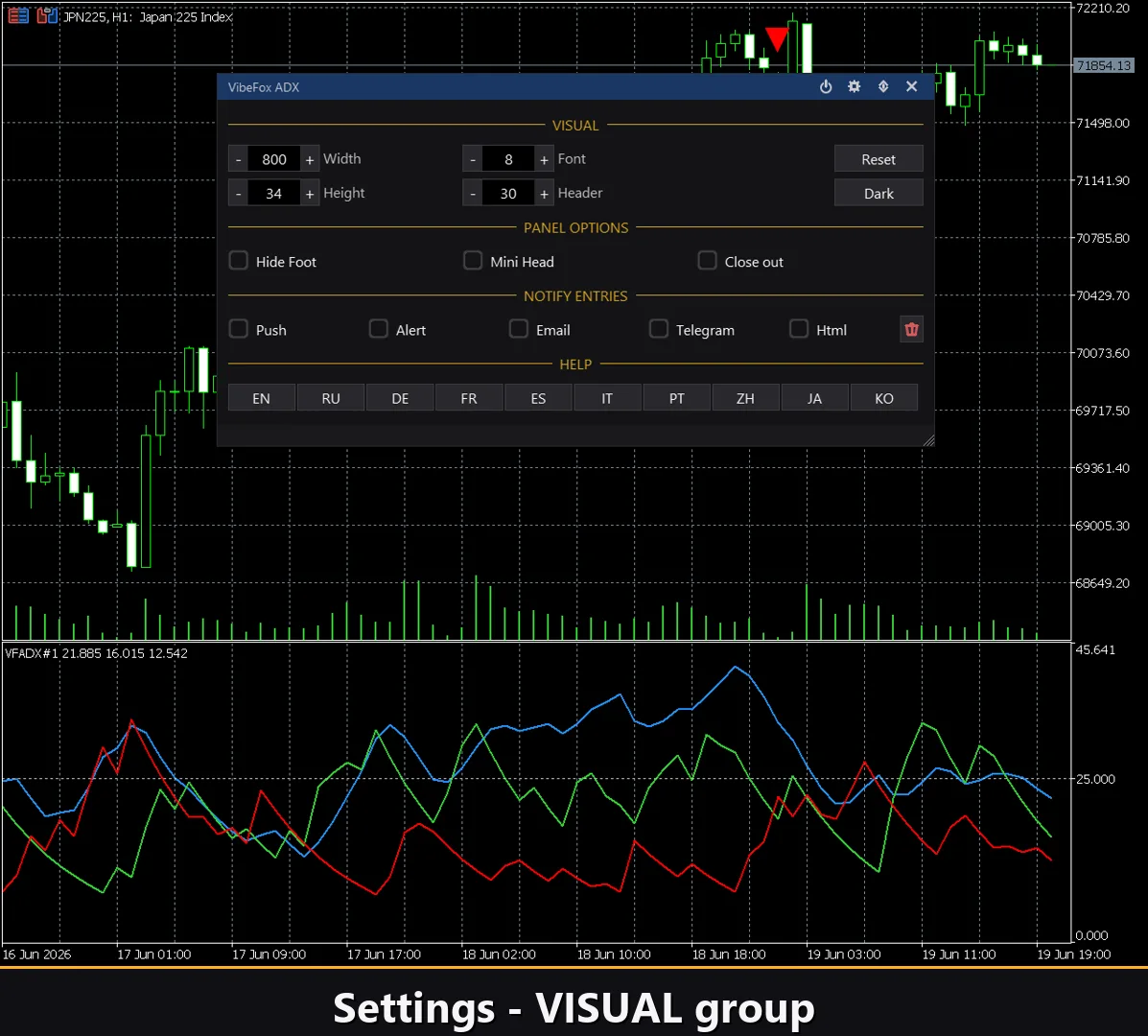Select IT help language
Viewport: 1148px width, 1036px height.
(607, 397)
